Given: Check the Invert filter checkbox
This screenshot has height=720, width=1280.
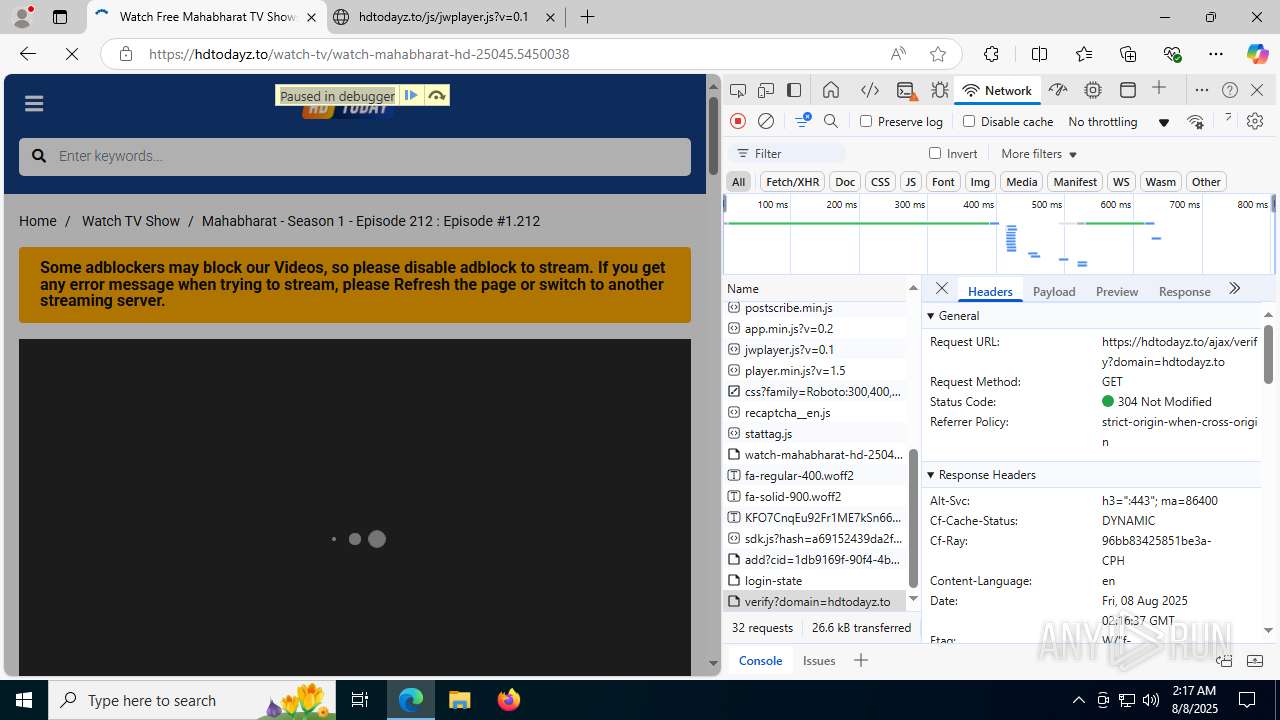Looking at the screenshot, I should [935, 153].
